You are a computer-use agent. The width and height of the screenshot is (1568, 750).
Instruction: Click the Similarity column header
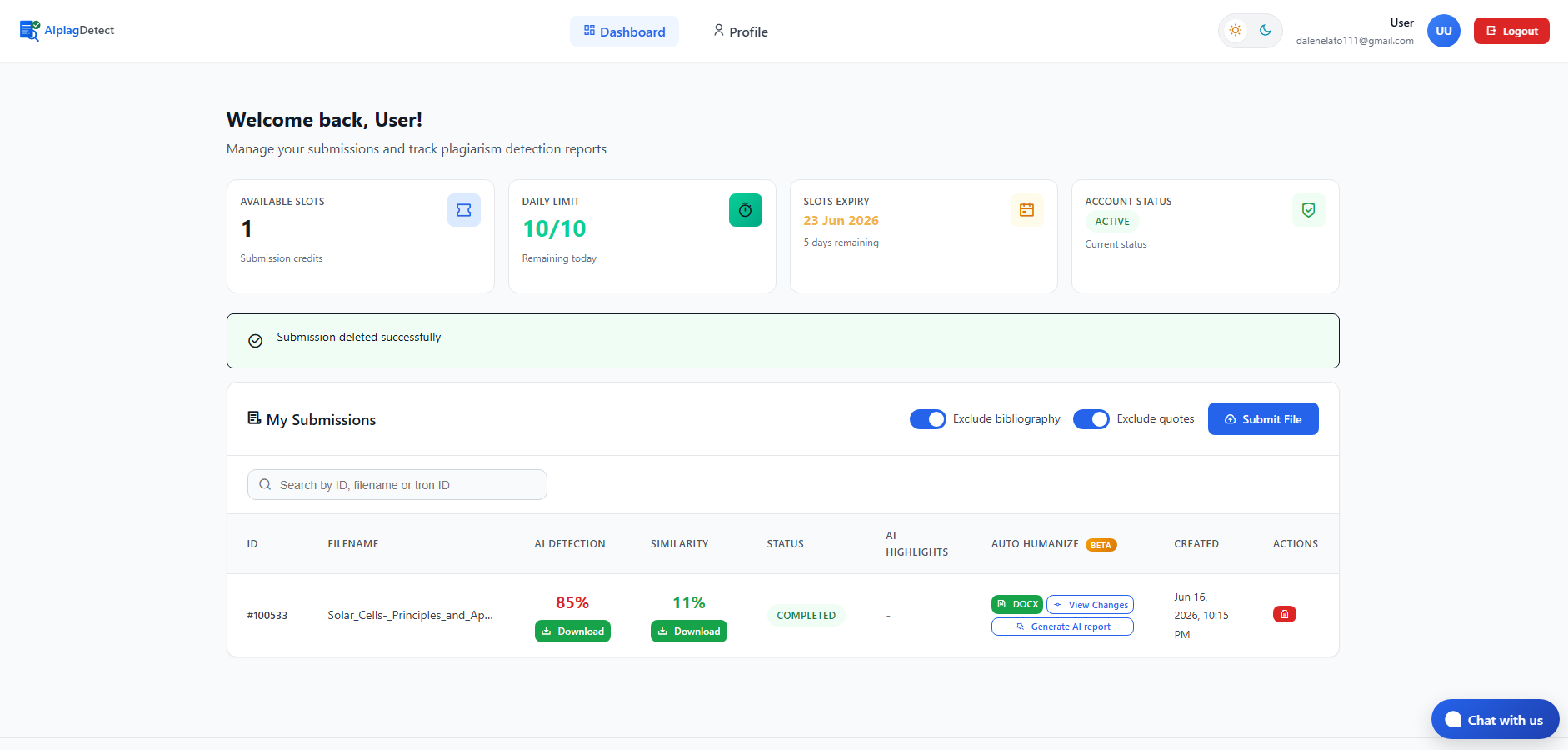[680, 544]
